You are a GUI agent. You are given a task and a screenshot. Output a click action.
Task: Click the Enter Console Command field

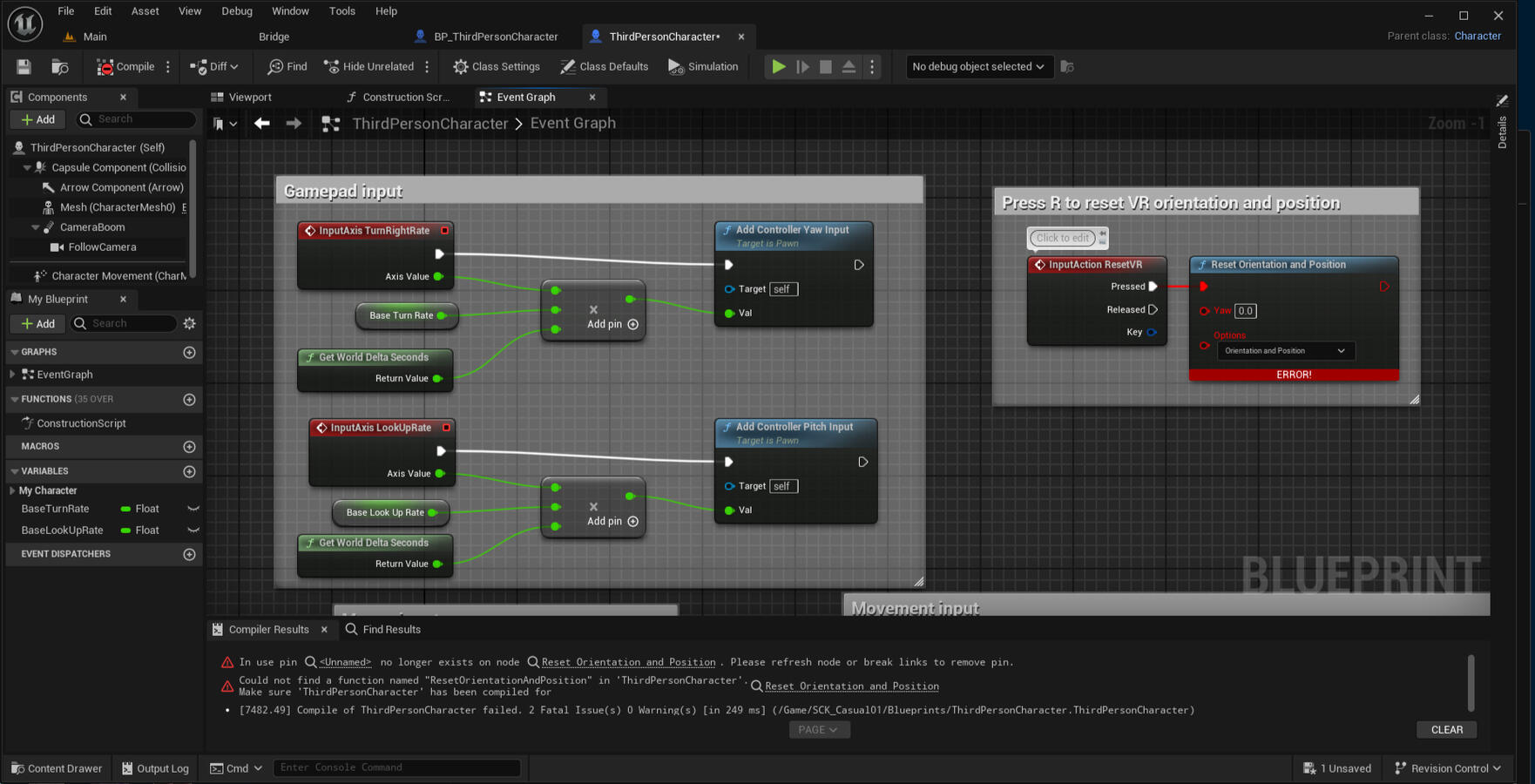(396, 767)
